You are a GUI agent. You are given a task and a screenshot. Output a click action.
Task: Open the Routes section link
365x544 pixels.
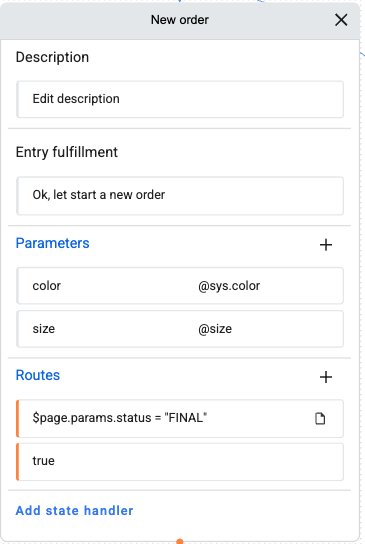[x=38, y=375]
